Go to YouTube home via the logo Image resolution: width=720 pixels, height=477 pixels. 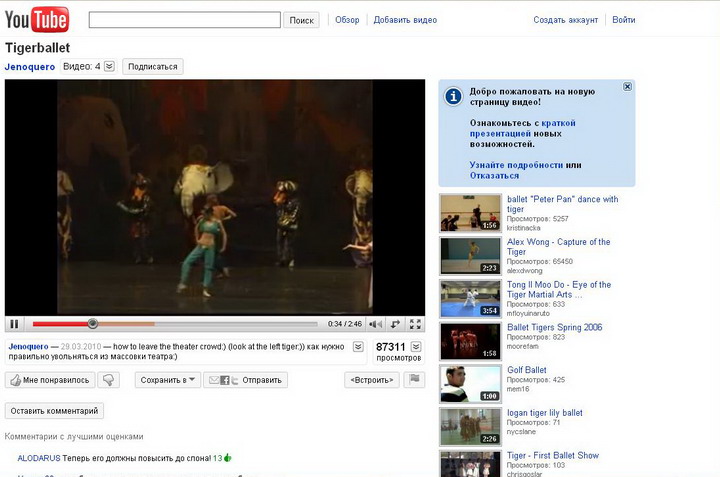coord(36,19)
